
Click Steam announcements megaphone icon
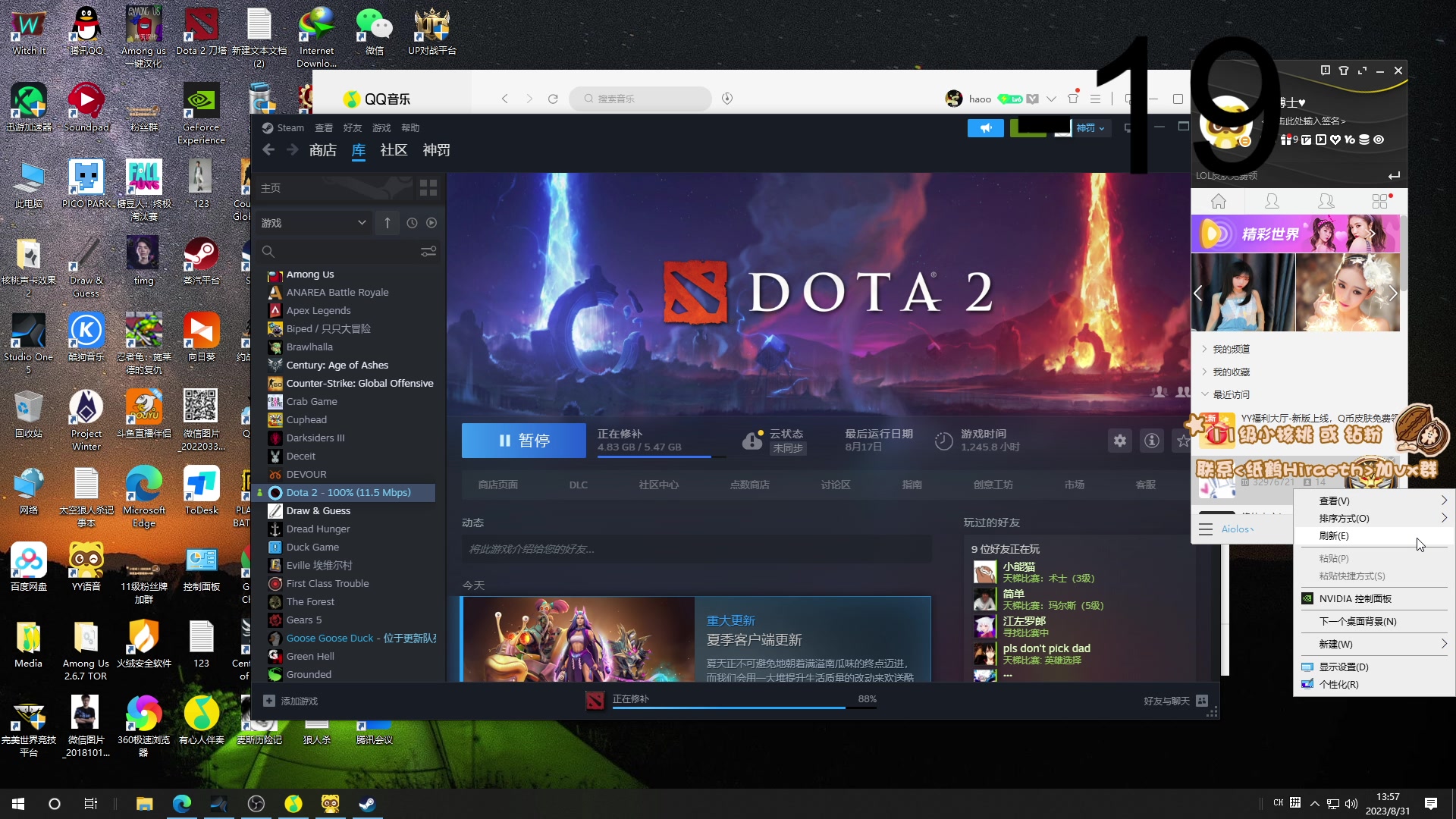tap(985, 128)
